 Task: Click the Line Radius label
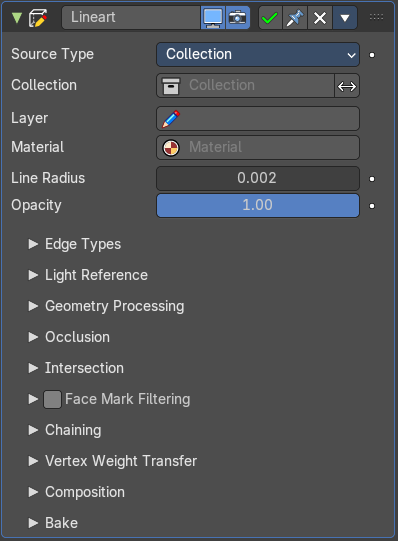click(48, 178)
